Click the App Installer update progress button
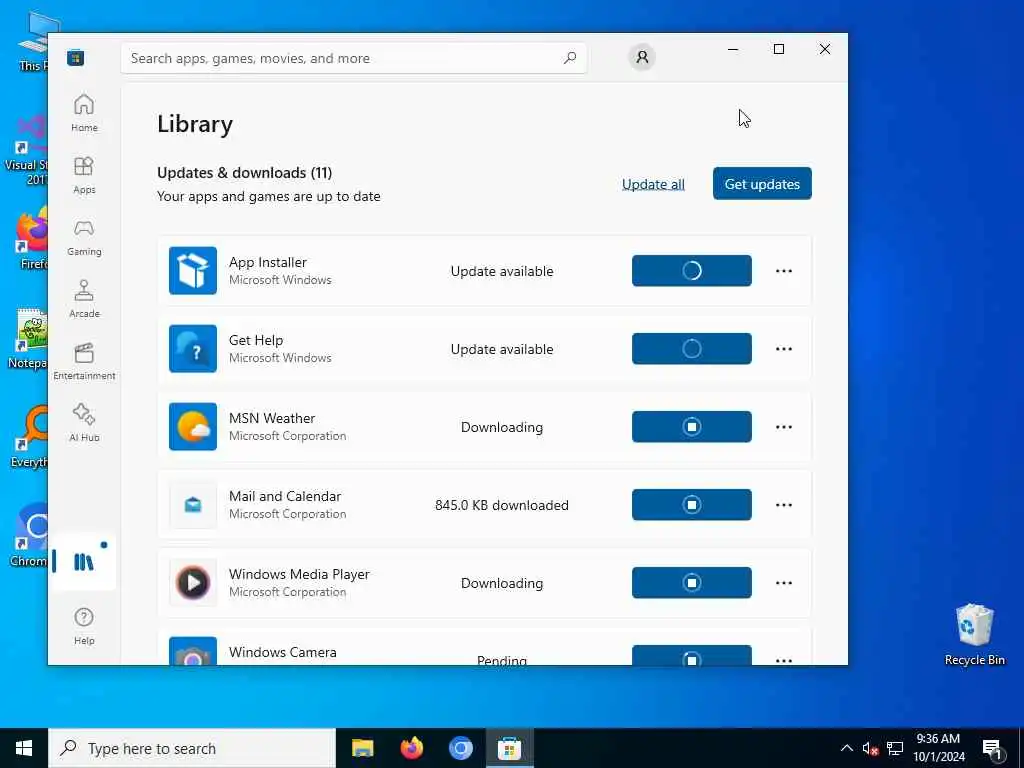 click(x=692, y=270)
